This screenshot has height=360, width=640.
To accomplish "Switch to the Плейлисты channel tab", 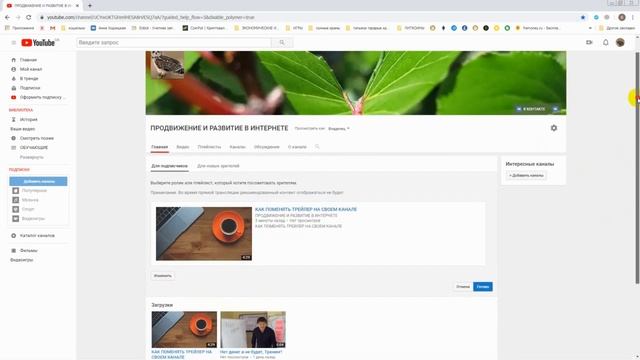I will click(x=209, y=147).
